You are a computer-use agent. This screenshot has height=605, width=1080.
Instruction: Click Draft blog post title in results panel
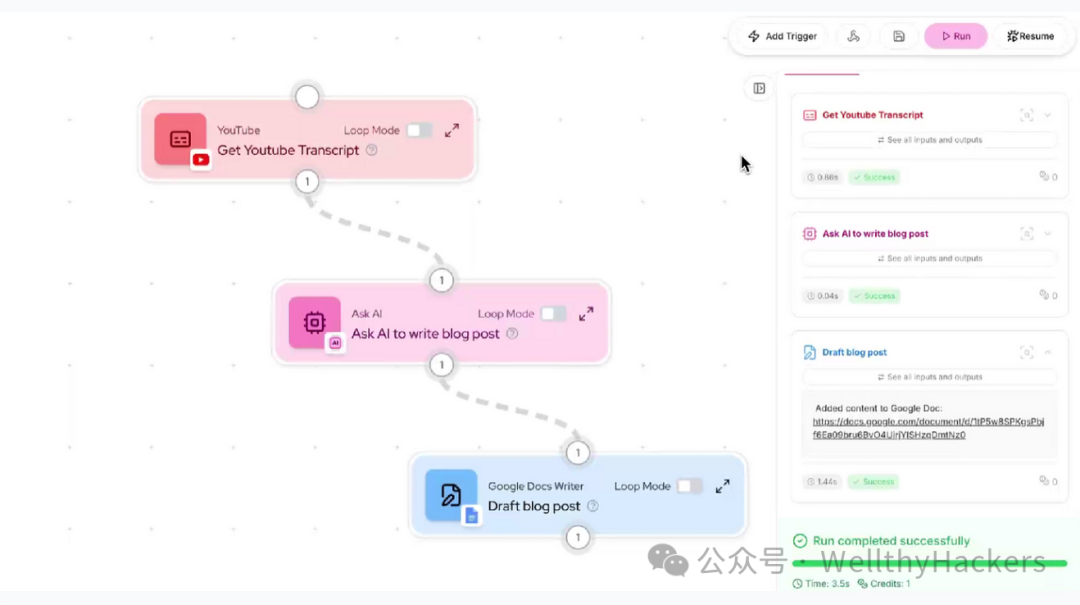click(854, 352)
